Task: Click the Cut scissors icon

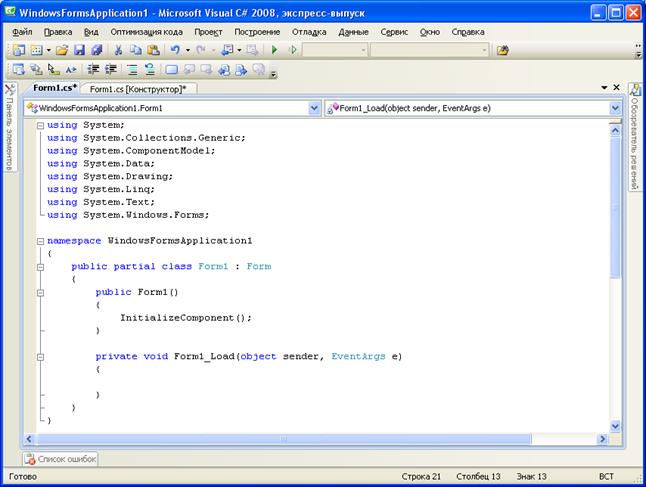Action: click(119, 50)
